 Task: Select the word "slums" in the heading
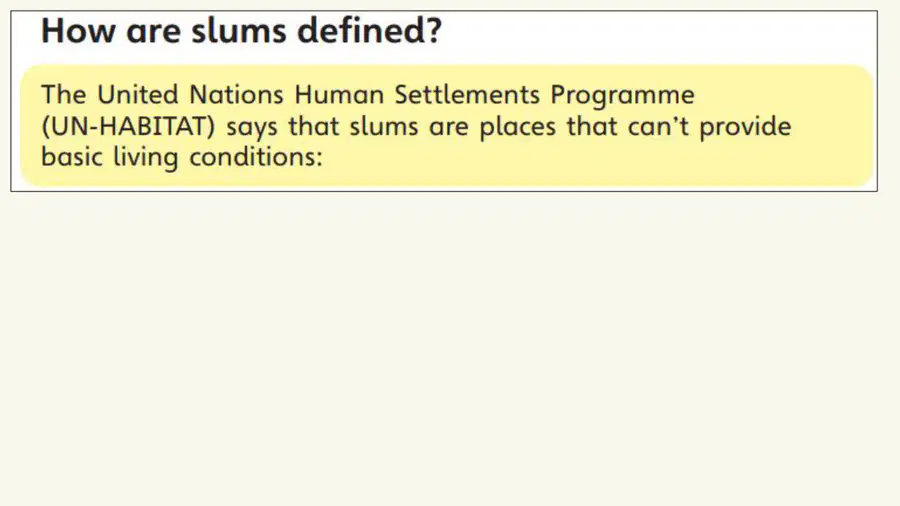(x=239, y=30)
